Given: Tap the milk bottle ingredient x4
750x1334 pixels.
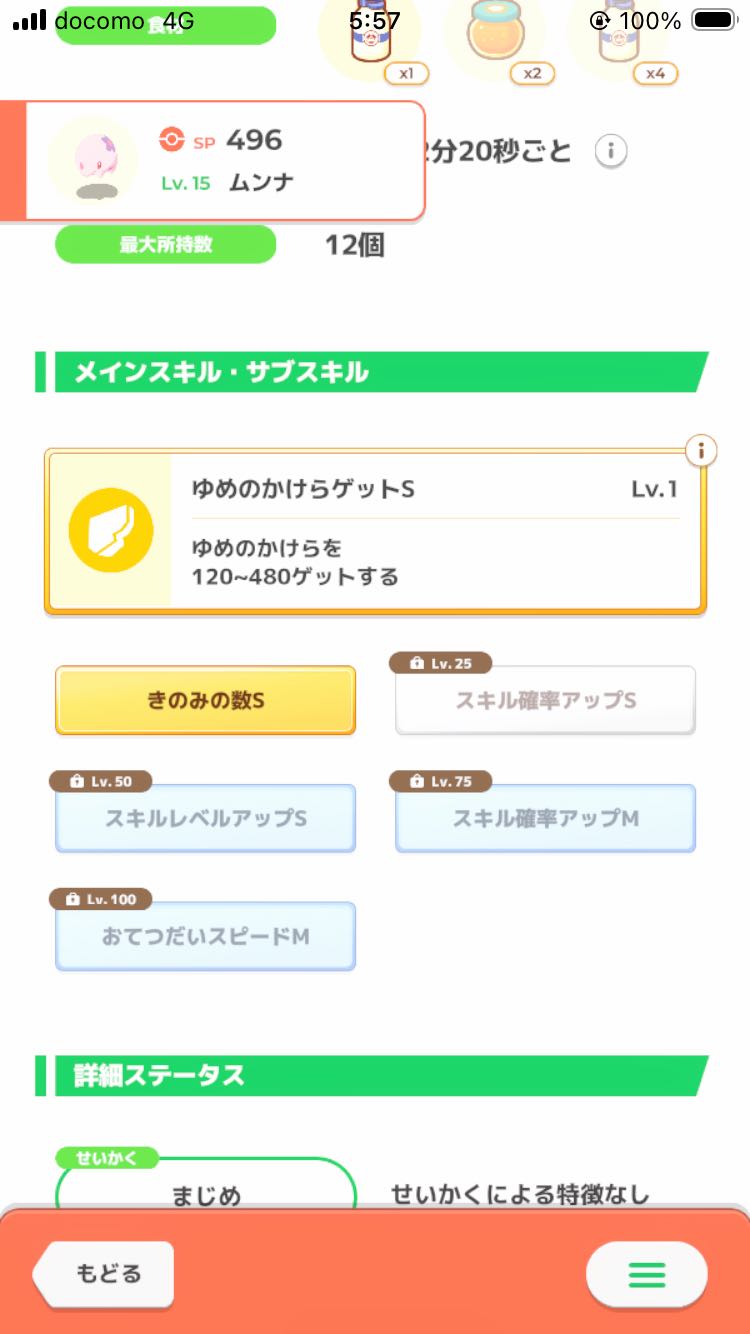Looking at the screenshot, I should click(x=617, y=38).
